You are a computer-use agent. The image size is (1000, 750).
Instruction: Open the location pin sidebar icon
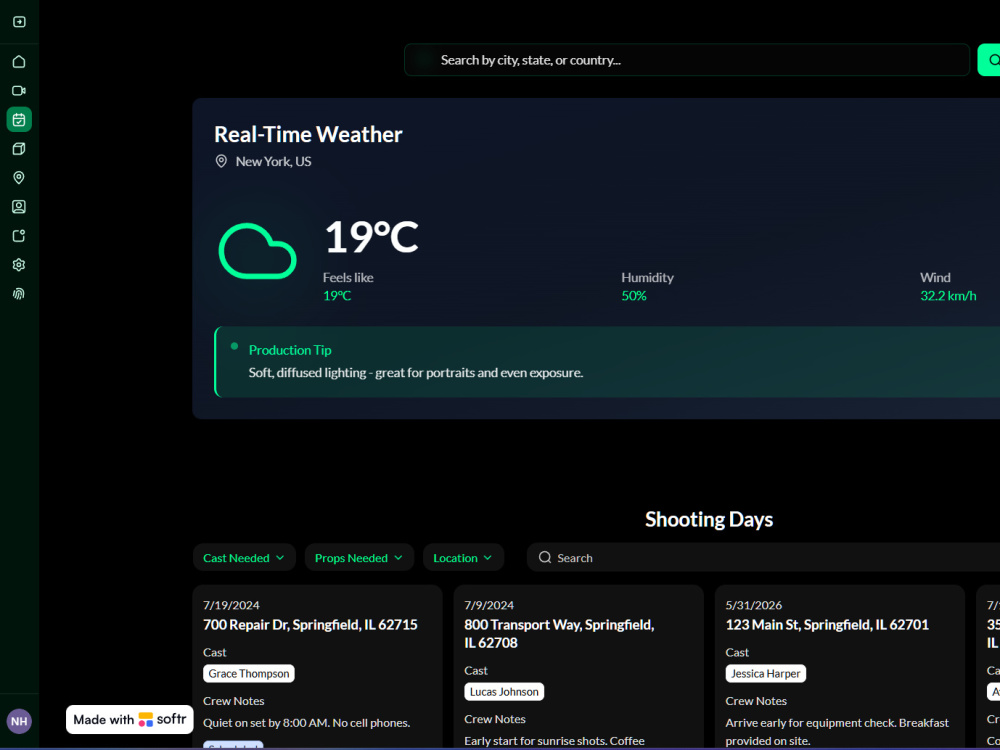tap(19, 177)
